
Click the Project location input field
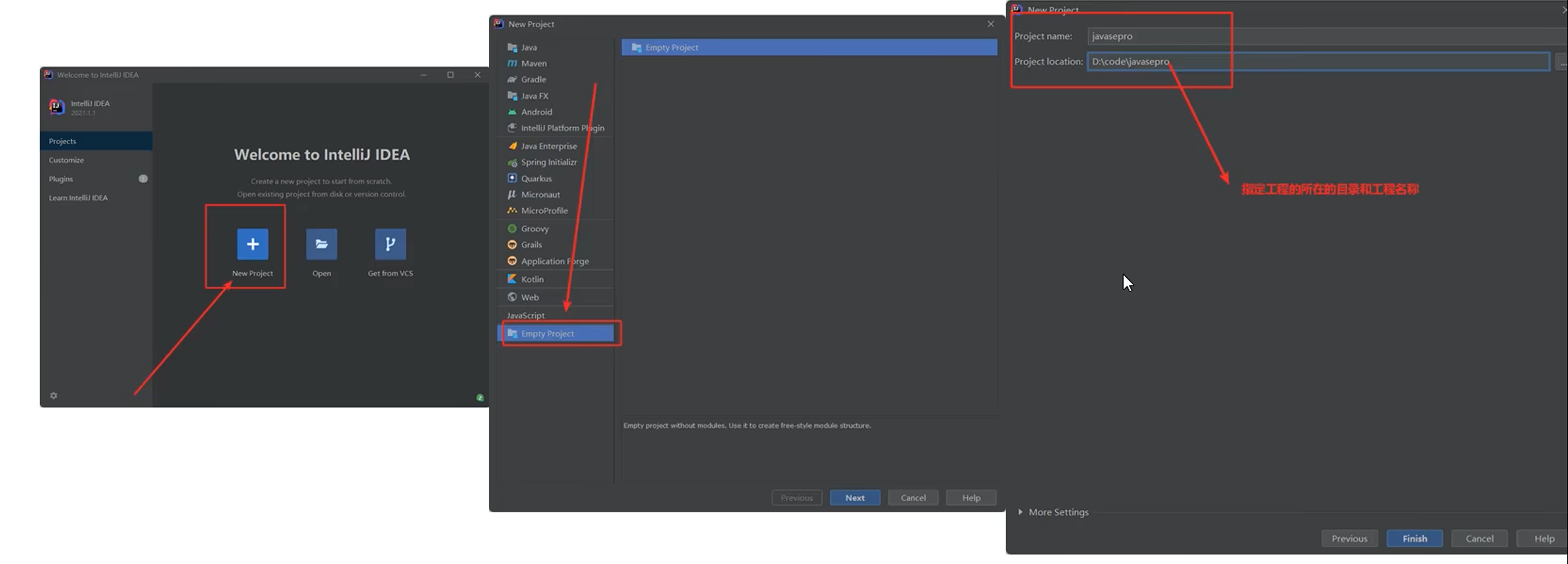[x=1319, y=61]
